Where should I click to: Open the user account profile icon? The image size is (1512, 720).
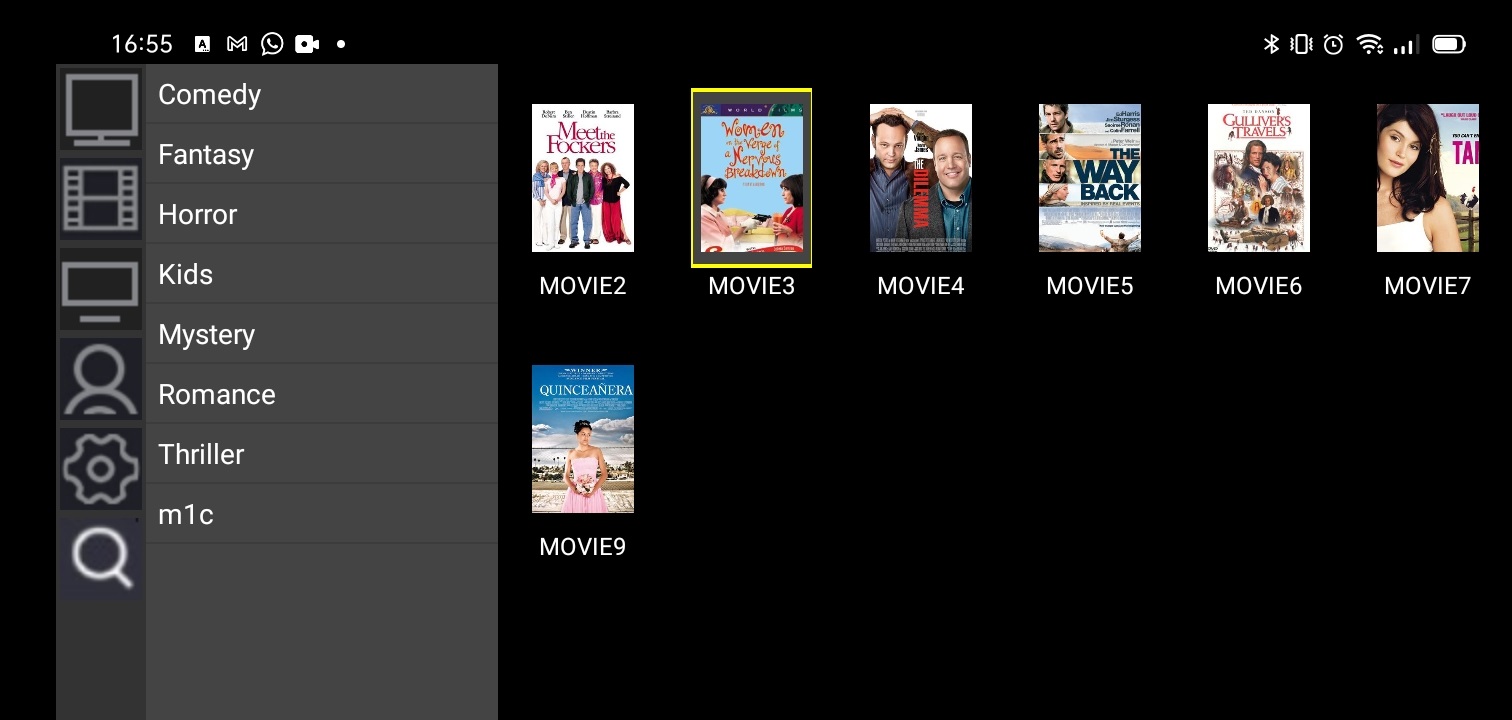click(101, 378)
